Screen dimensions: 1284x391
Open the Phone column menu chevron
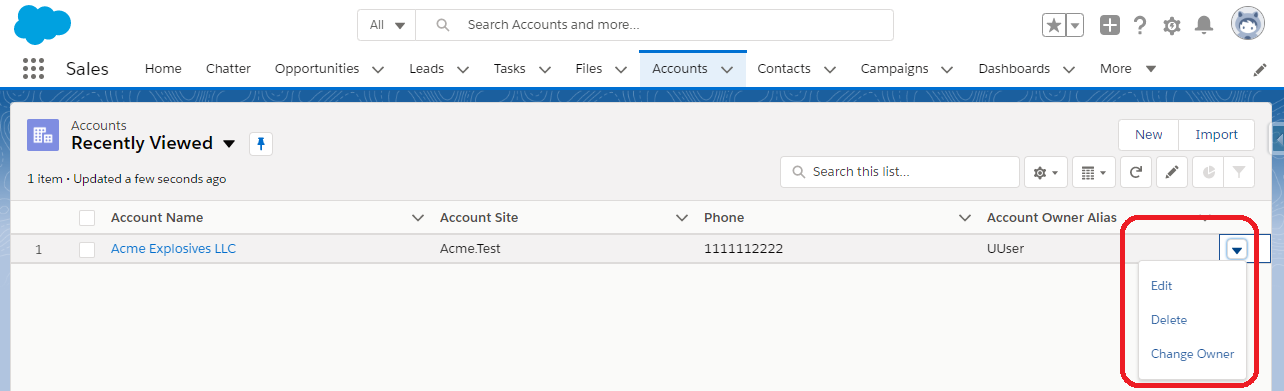click(x=965, y=218)
